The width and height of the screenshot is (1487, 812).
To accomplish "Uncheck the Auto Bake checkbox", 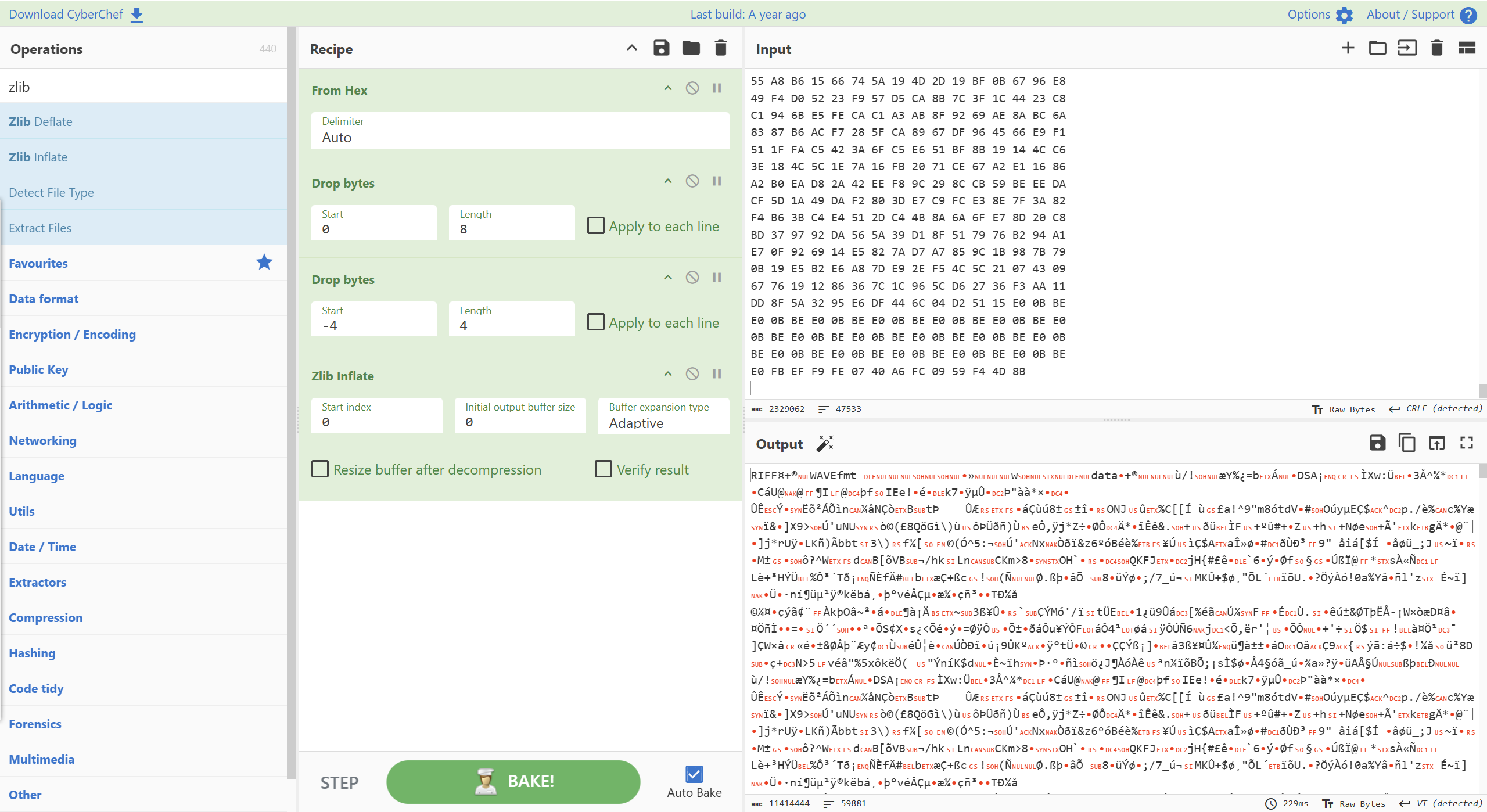I will [x=694, y=774].
